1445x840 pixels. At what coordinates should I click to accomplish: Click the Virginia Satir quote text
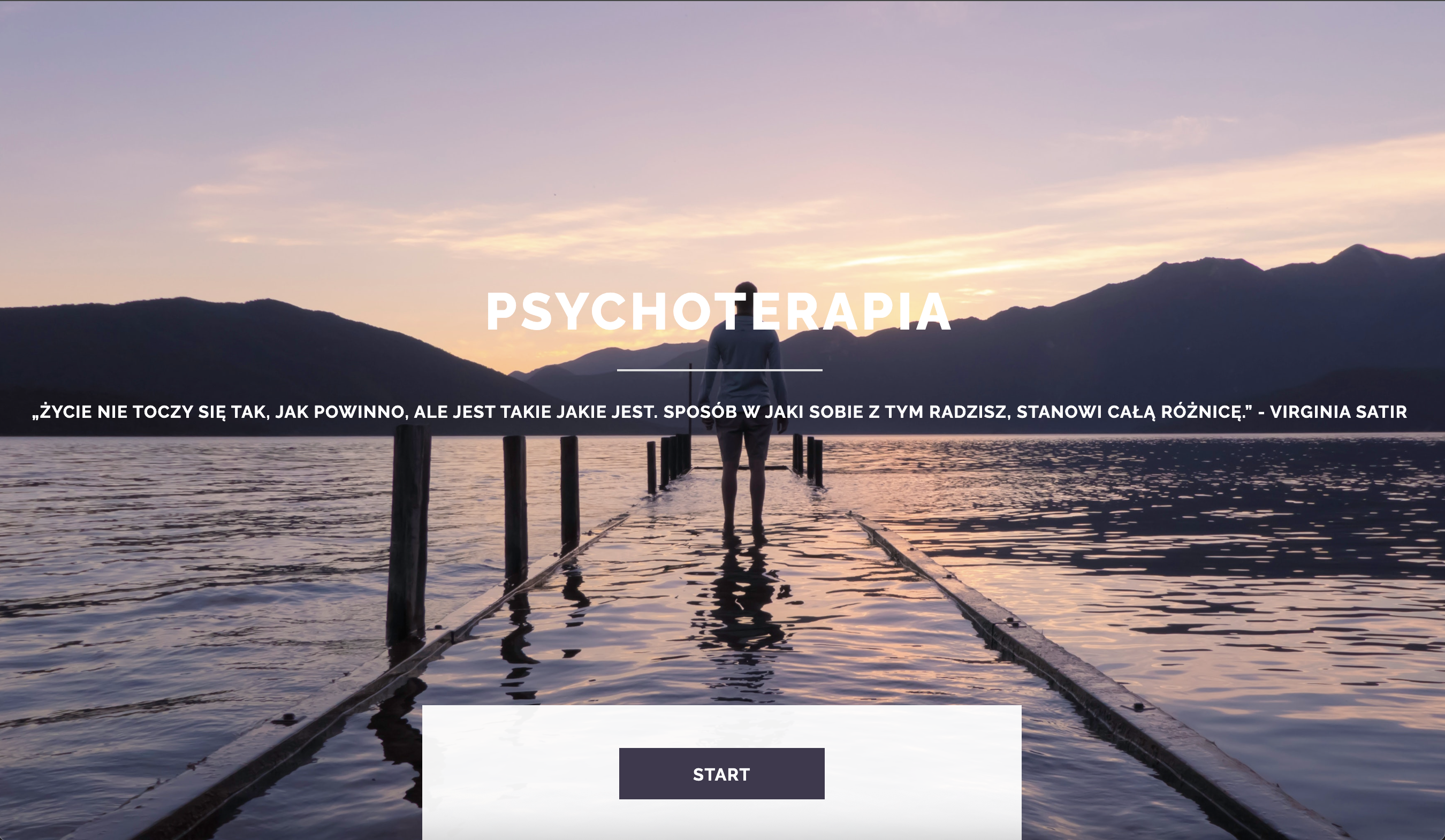(719, 411)
